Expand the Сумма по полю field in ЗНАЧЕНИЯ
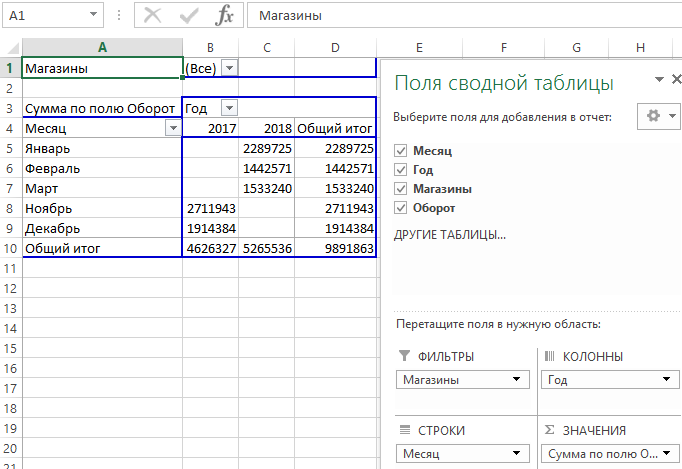This screenshot has height=469, width=682. tap(666, 453)
